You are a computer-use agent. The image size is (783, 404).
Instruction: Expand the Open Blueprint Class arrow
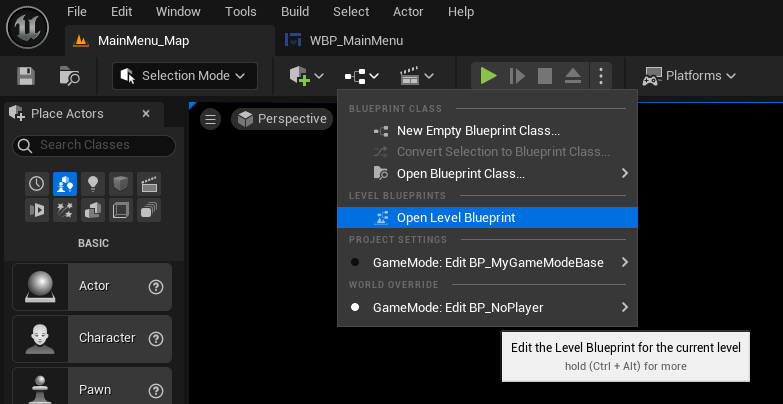(624, 174)
